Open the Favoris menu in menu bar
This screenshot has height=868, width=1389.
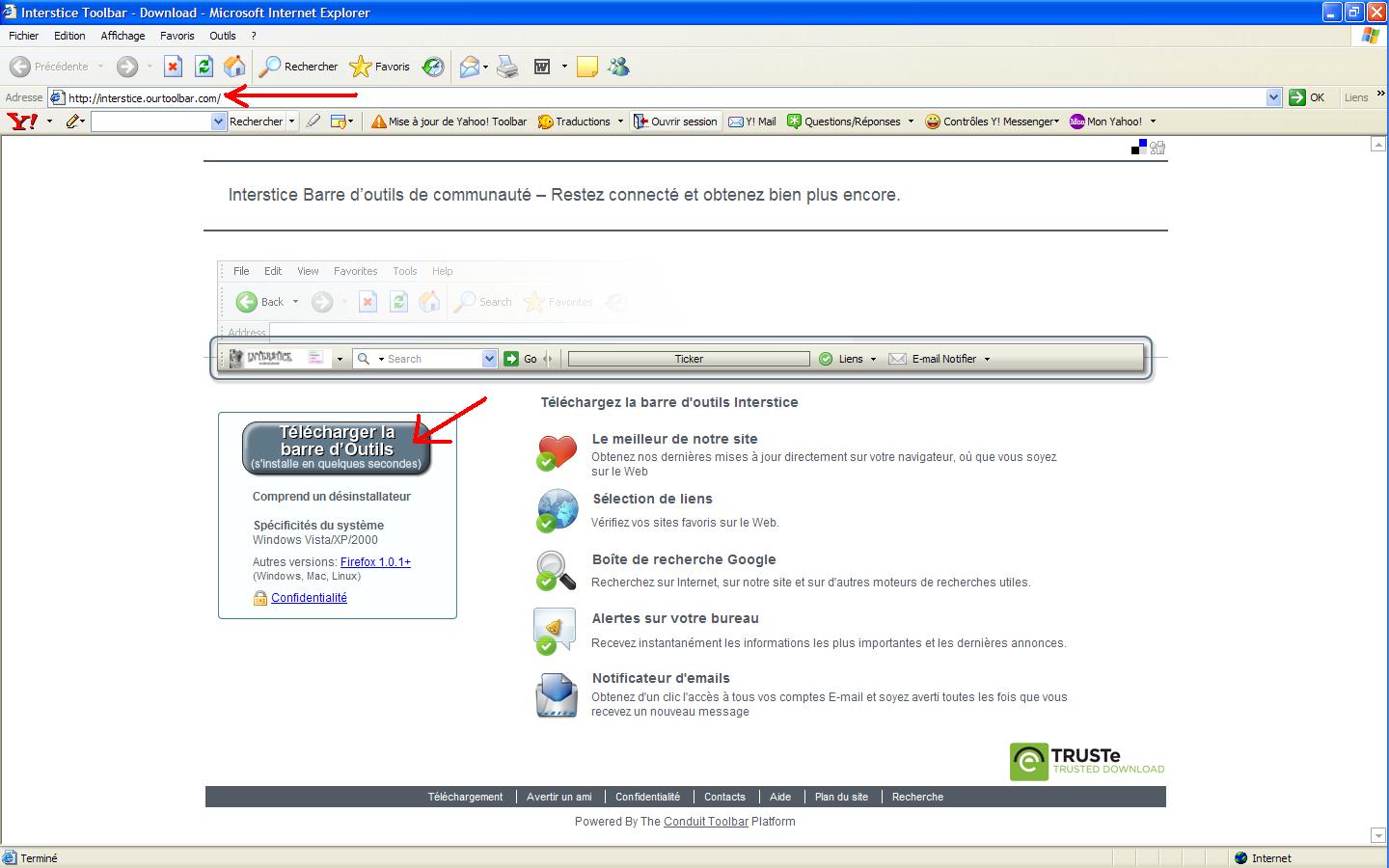tap(177, 36)
